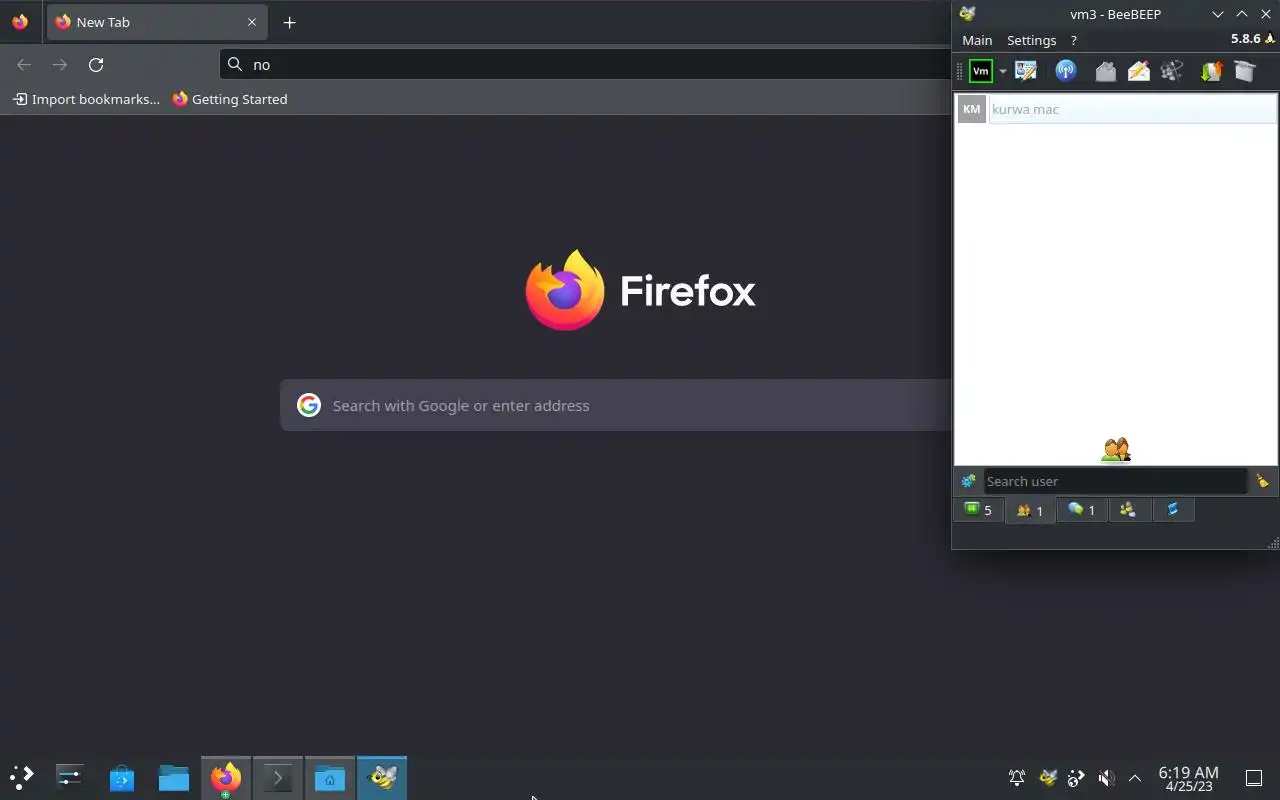Focus the Search user field
Screen dimensions: 1280x800
tap(1115, 481)
